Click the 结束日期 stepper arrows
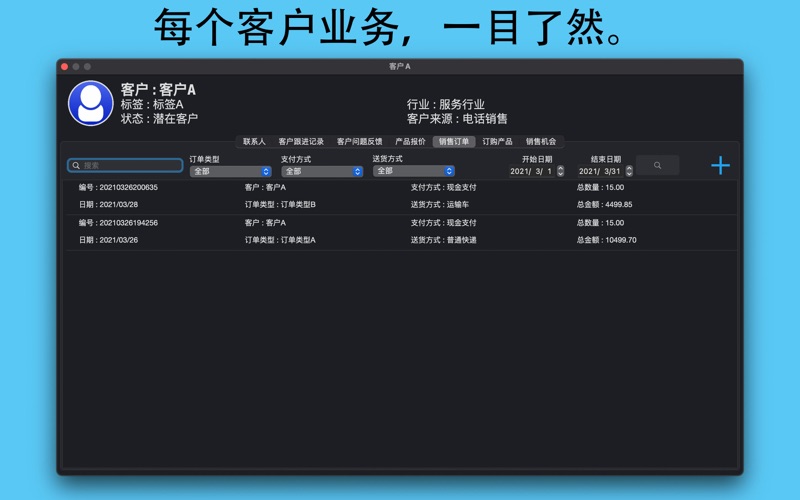Screen dimensions: 800x500 (629, 171)
